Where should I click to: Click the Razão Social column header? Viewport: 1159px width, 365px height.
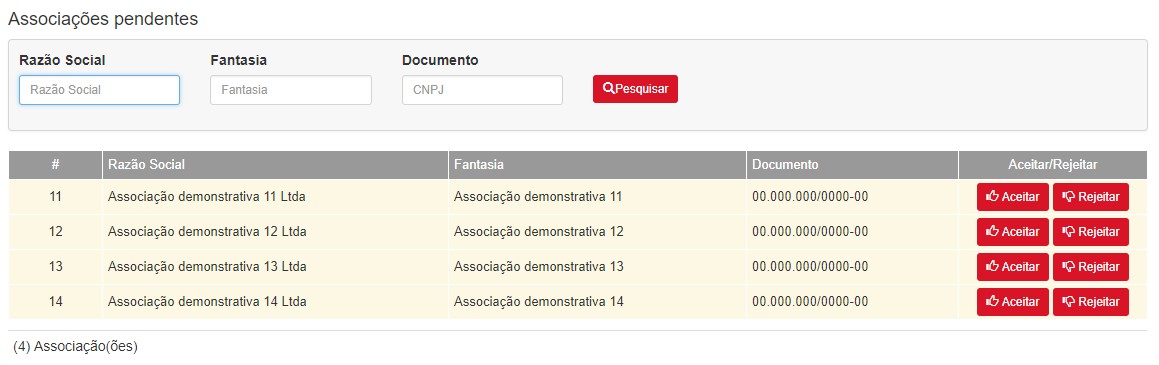(275, 165)
